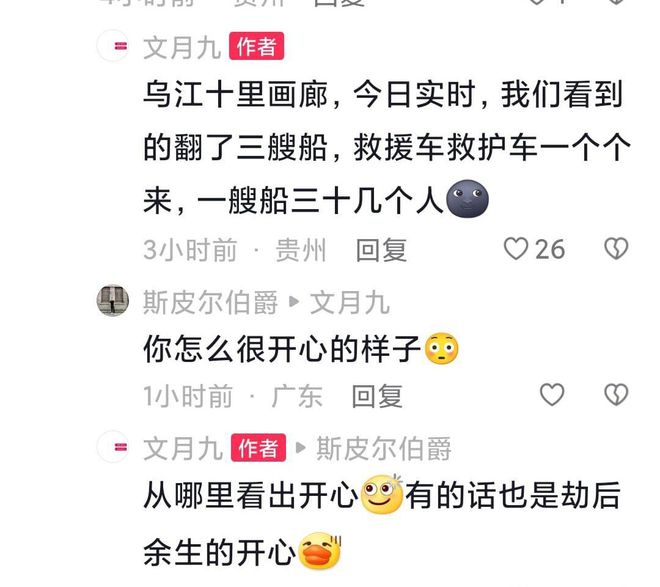Screen dimensions: 660x587
Task: Select the comment text 你怎么很开心的样子
Action: tap(282, 349)
